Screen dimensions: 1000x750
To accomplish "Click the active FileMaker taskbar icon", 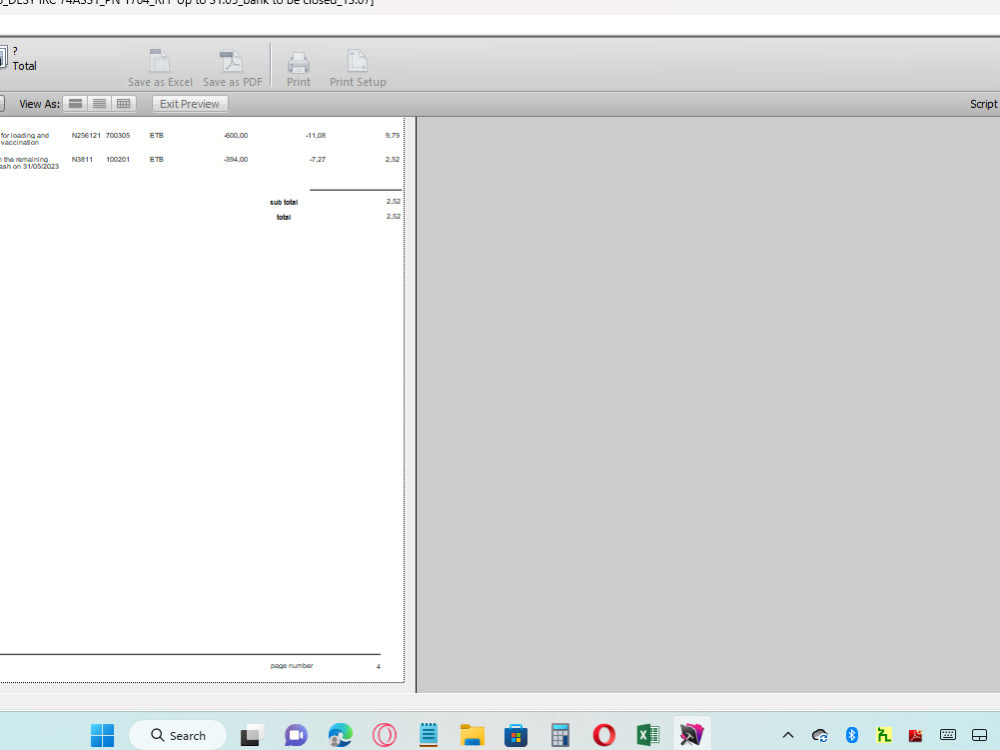I will 691,735.
